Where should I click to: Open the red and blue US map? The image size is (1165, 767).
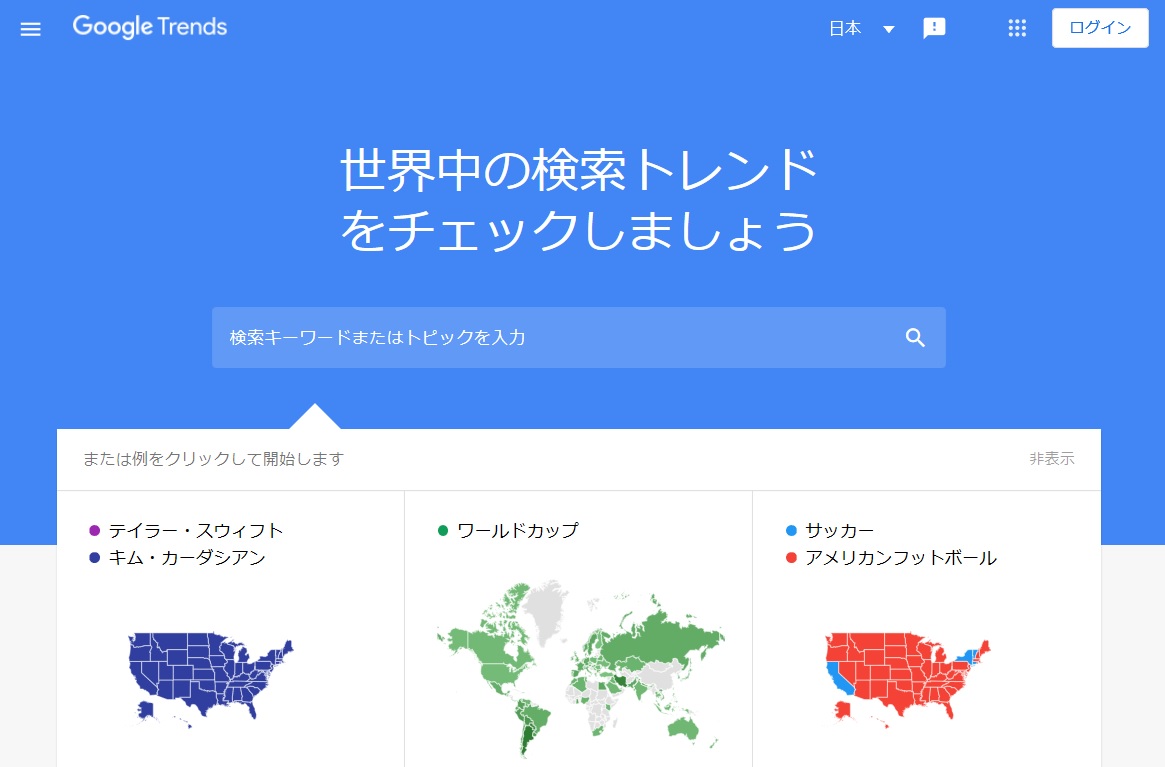coord(906,675)
